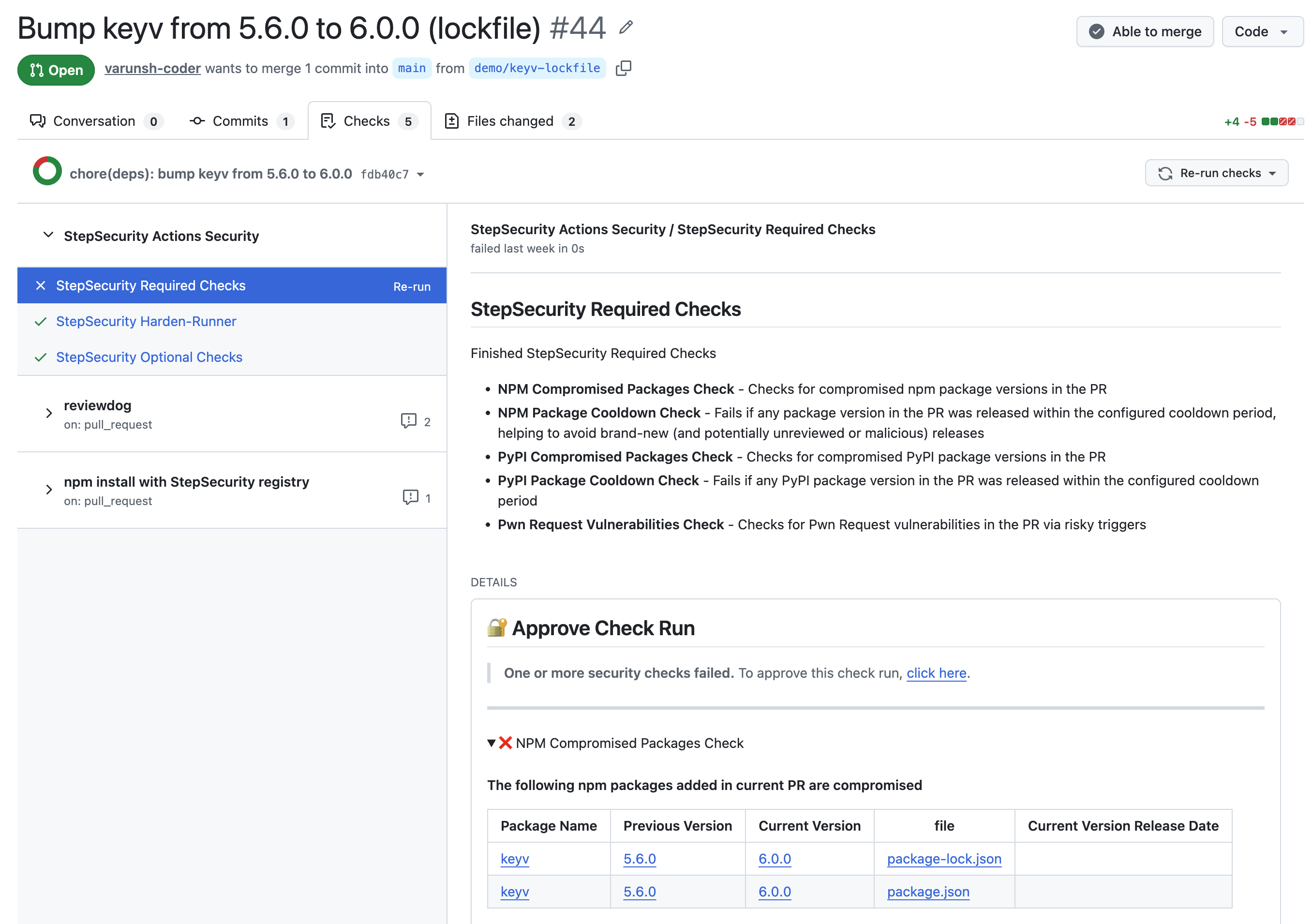Click the demo/keyv-lockfile branch label
This screenshot has width=1312, height=924.
pyautogui.click(x=537, y=68)
